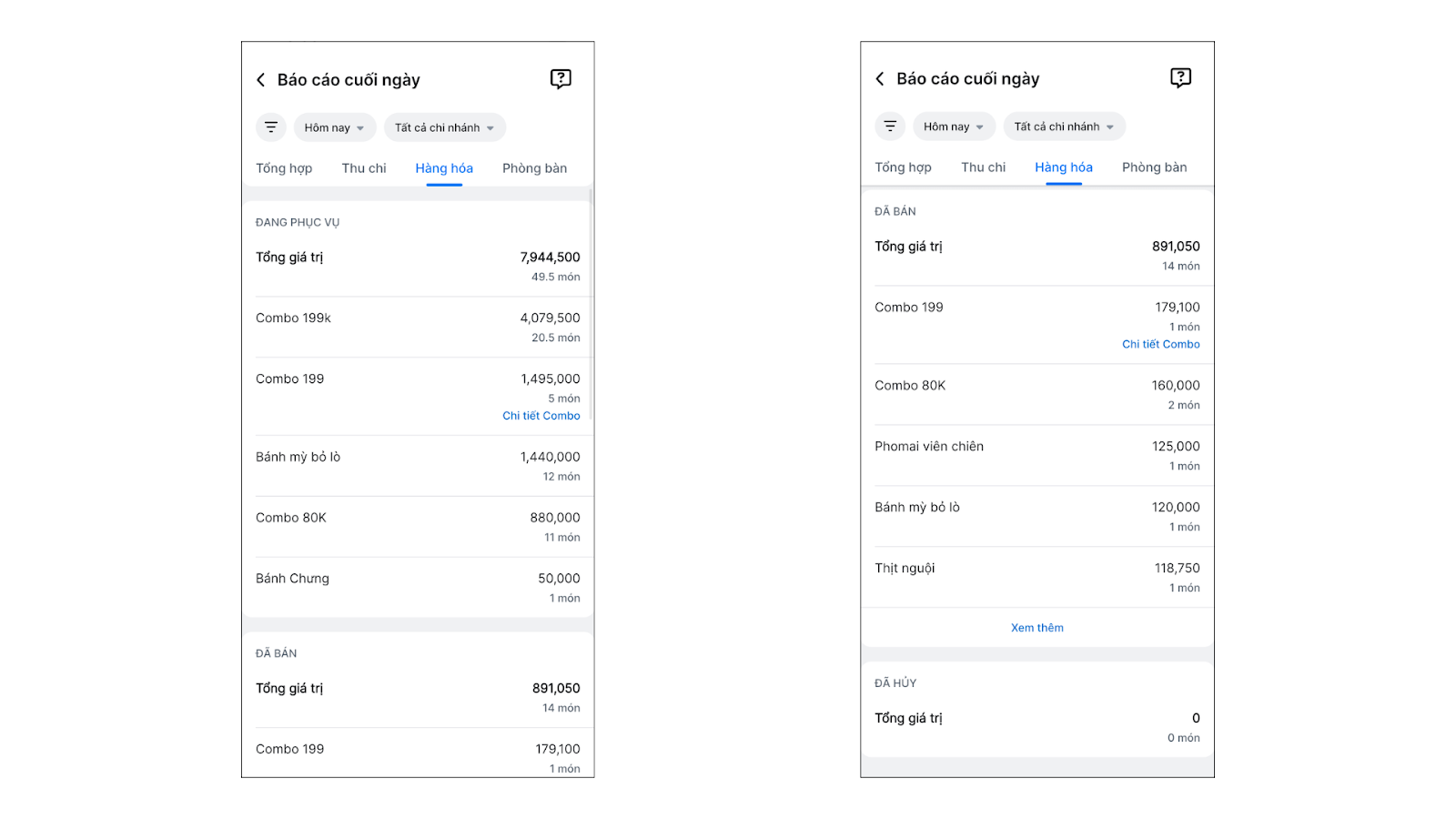The height and width of the screenshot is (819, 1456).
Task: Go back from the left report screen
Action: 261,80
